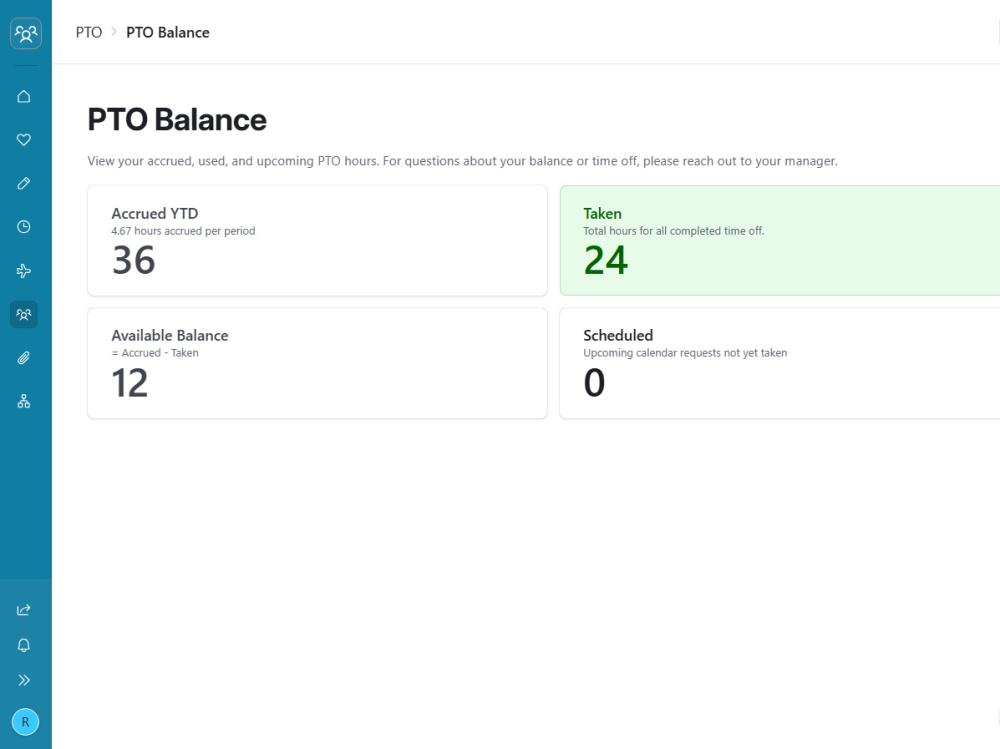
Task: Click the Scheduled value 0
Action: 594,383
